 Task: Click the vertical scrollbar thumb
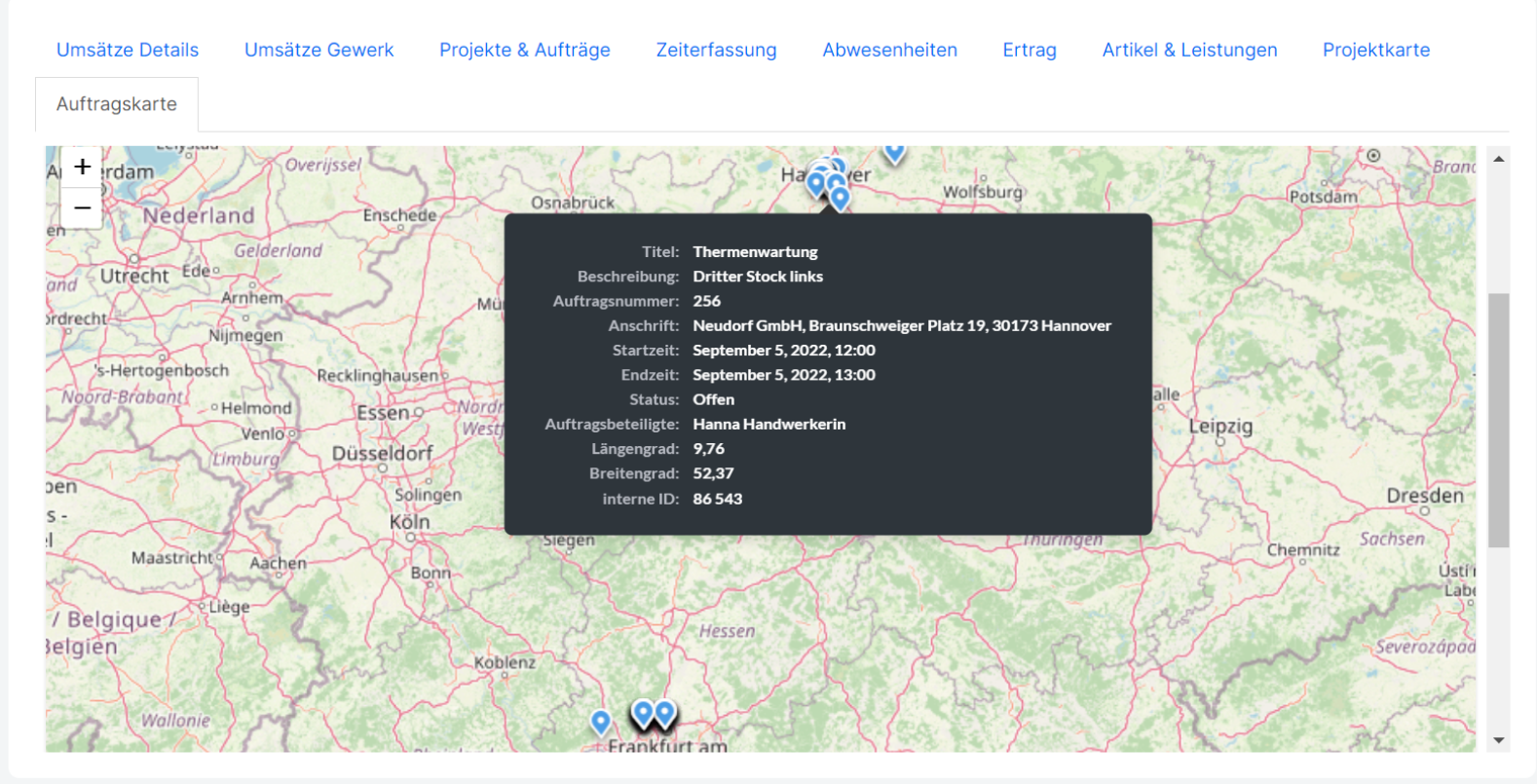(1499, 420)
